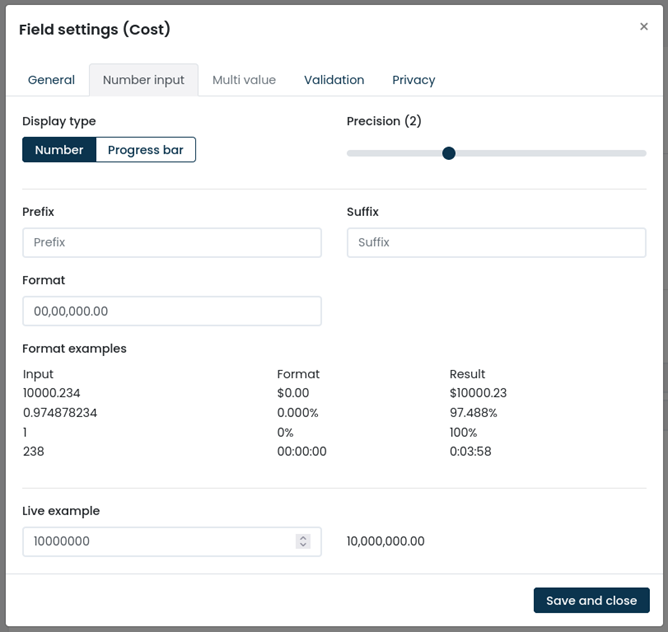This screenshot has width=668, height=632.
Task: Click the $10000.23 result value
Action: click(x=478, y=393)
